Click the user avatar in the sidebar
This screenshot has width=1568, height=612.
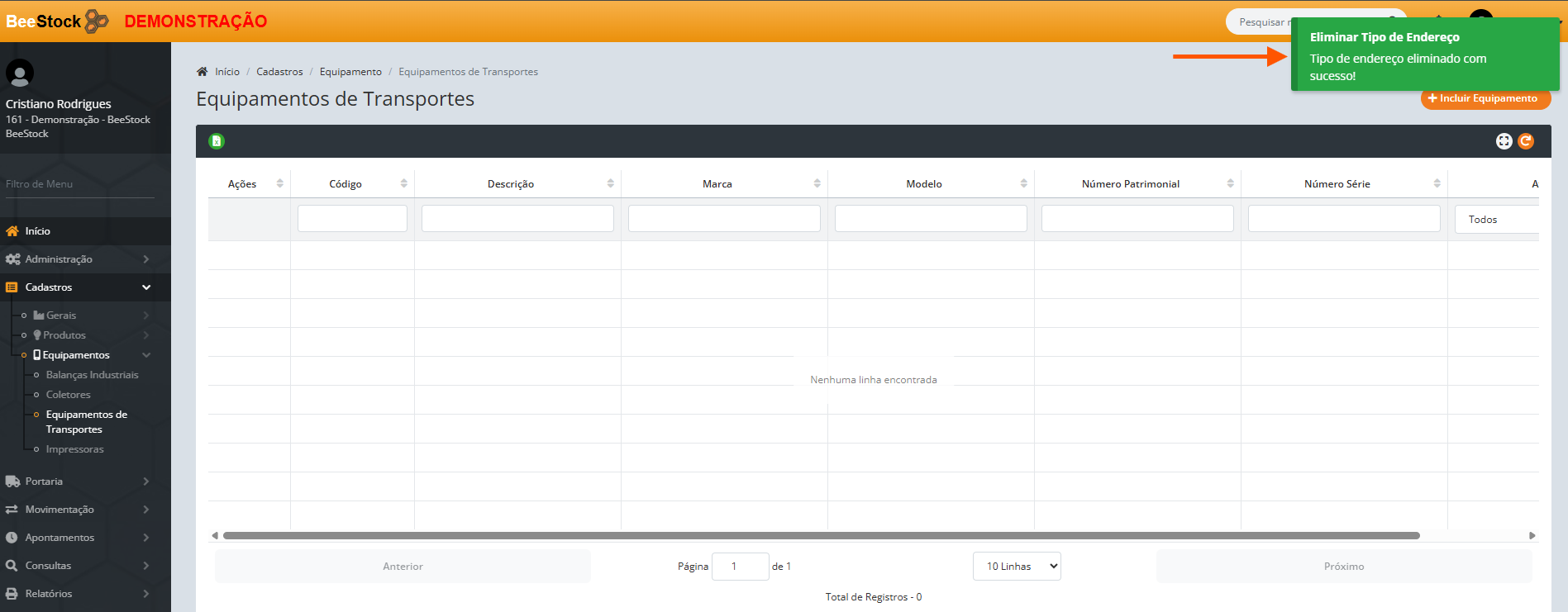click(20, 74)
